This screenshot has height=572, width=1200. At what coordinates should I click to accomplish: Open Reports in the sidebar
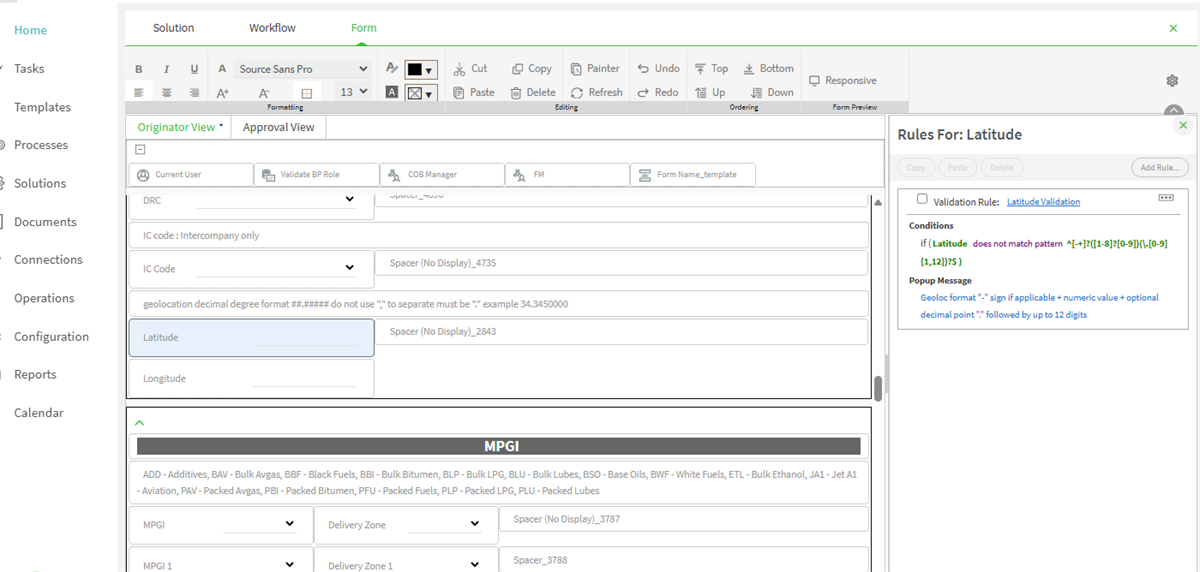point(35,374)
